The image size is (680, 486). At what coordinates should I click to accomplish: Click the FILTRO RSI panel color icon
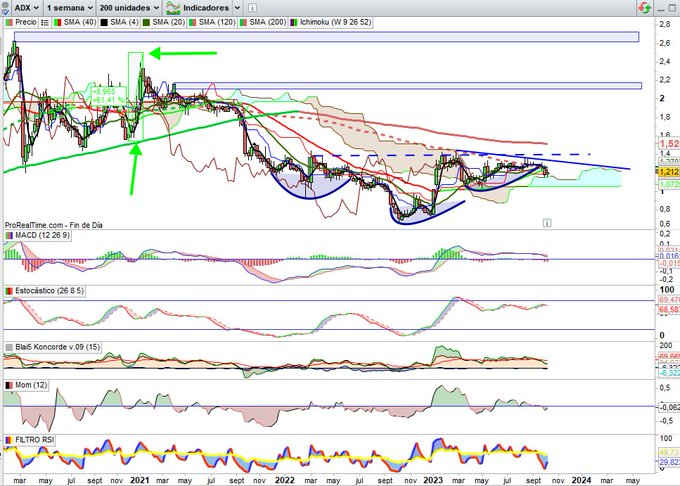tap(9, 440)
